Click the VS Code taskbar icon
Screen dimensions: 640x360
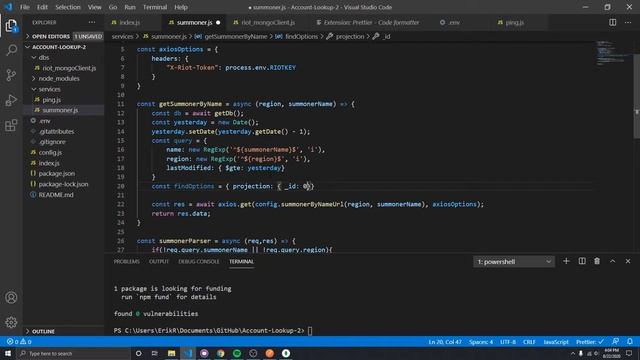(x=188, y=353)
